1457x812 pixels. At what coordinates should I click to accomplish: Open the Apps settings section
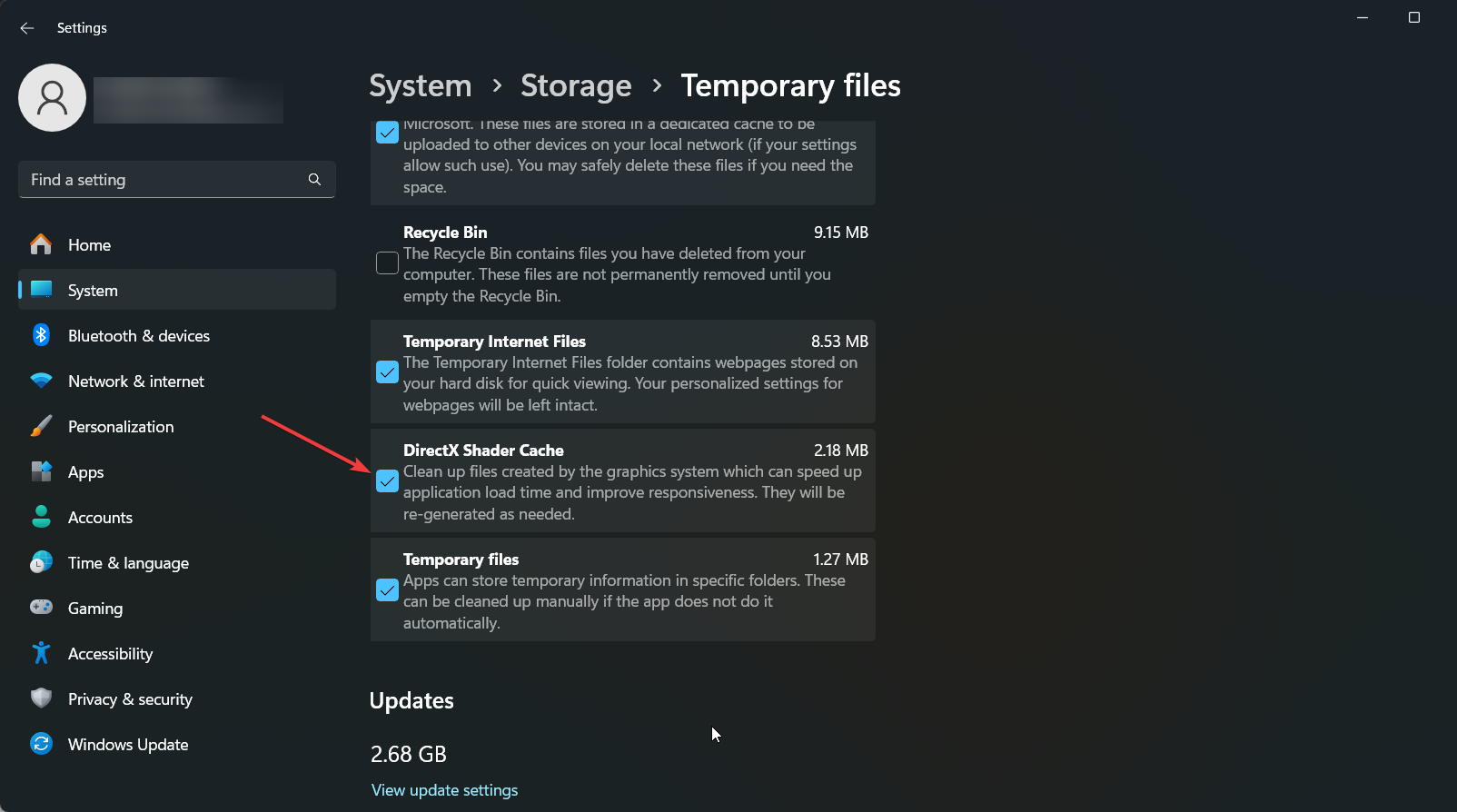(x=86, y=472)
